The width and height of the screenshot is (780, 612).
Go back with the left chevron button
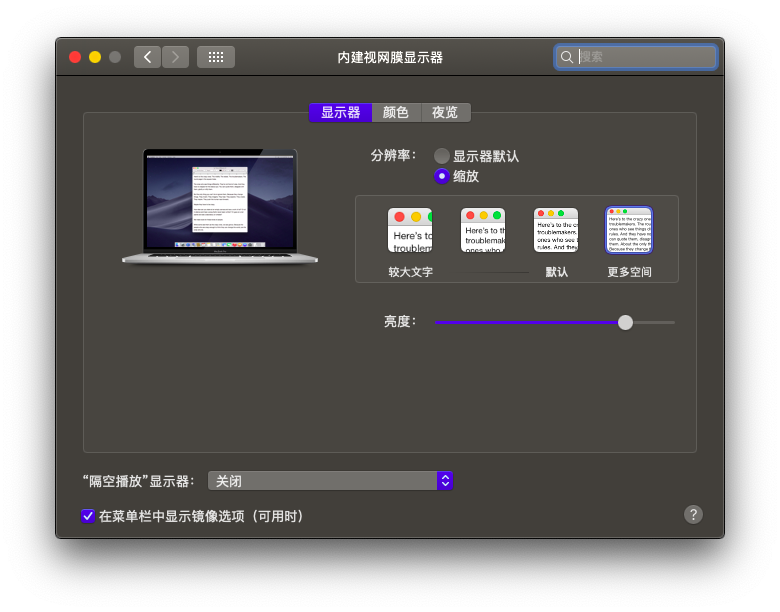(x=147, y=57)
